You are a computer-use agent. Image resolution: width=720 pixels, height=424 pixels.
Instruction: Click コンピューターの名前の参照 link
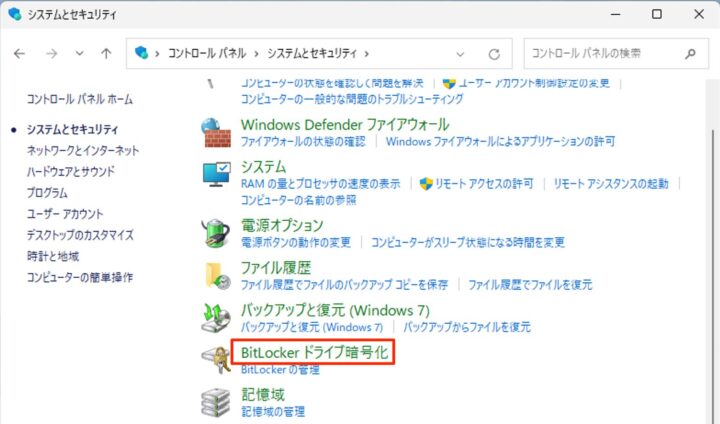click(x=299, y=200)
